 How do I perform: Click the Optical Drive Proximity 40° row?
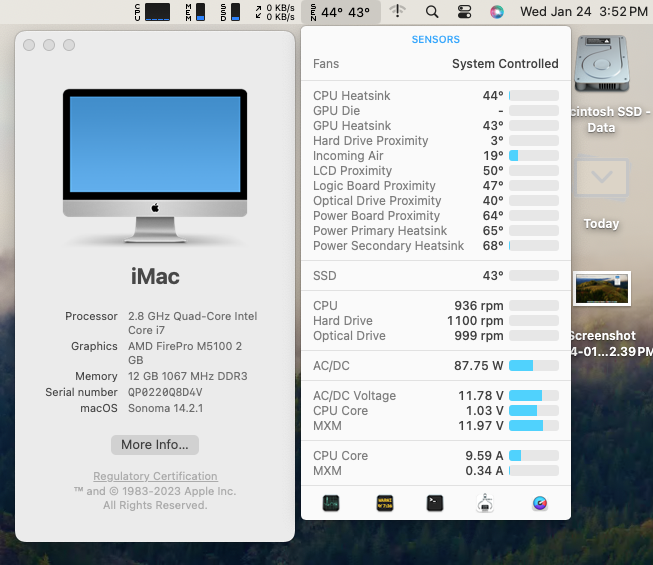[x=436, y=201]
